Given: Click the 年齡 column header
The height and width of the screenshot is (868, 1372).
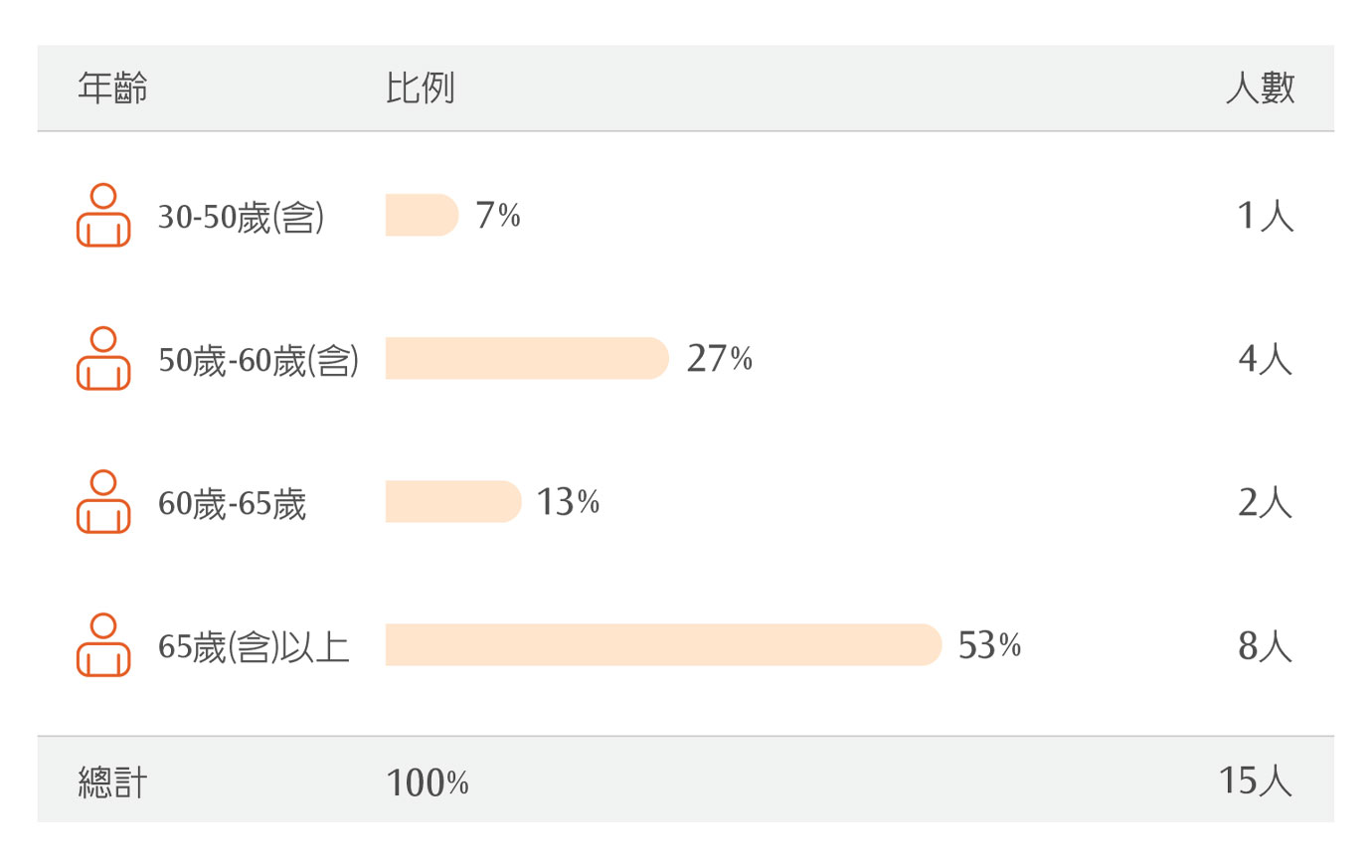Looking at the screenshot, I should coord(113,88).
